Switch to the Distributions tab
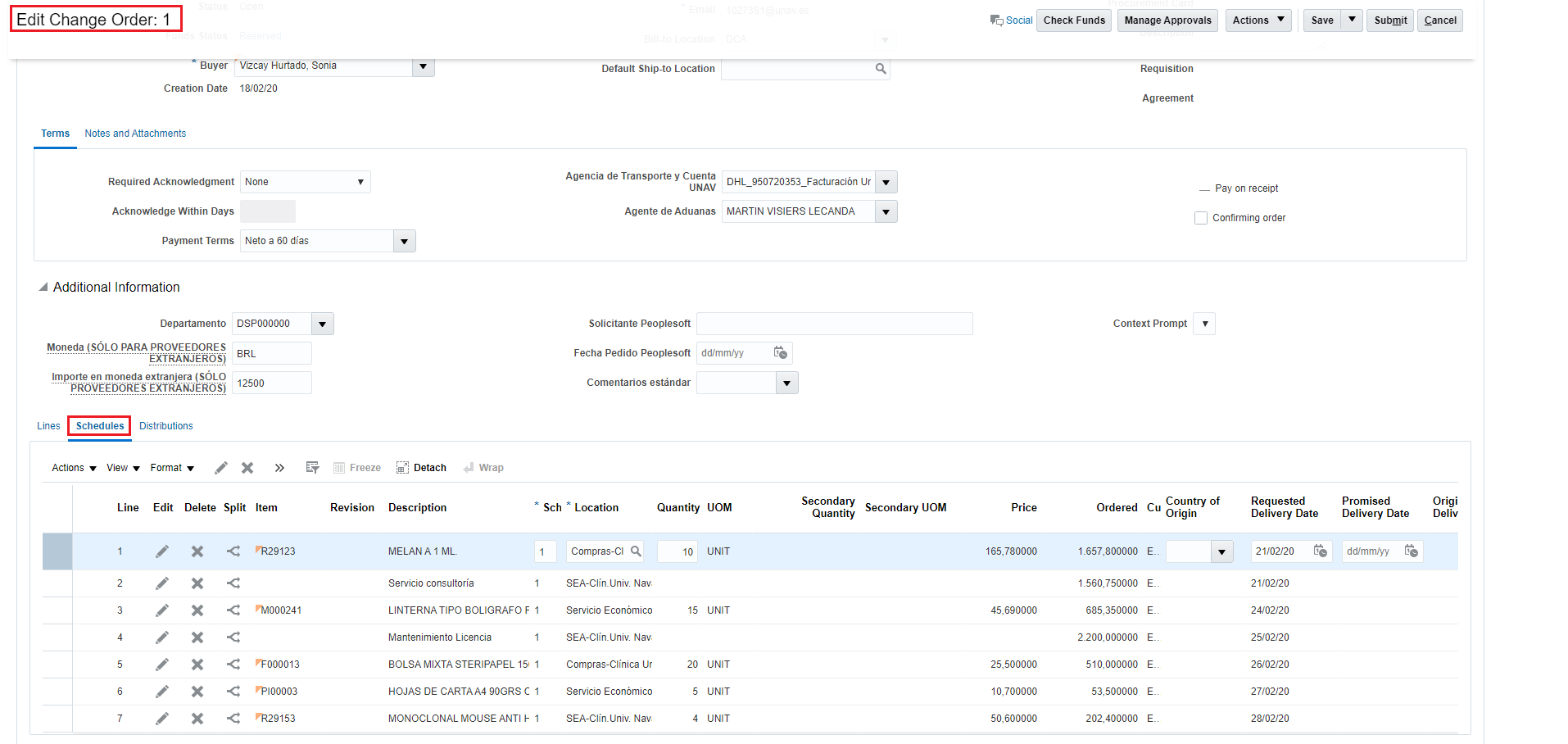 click(x=165, y=425)
